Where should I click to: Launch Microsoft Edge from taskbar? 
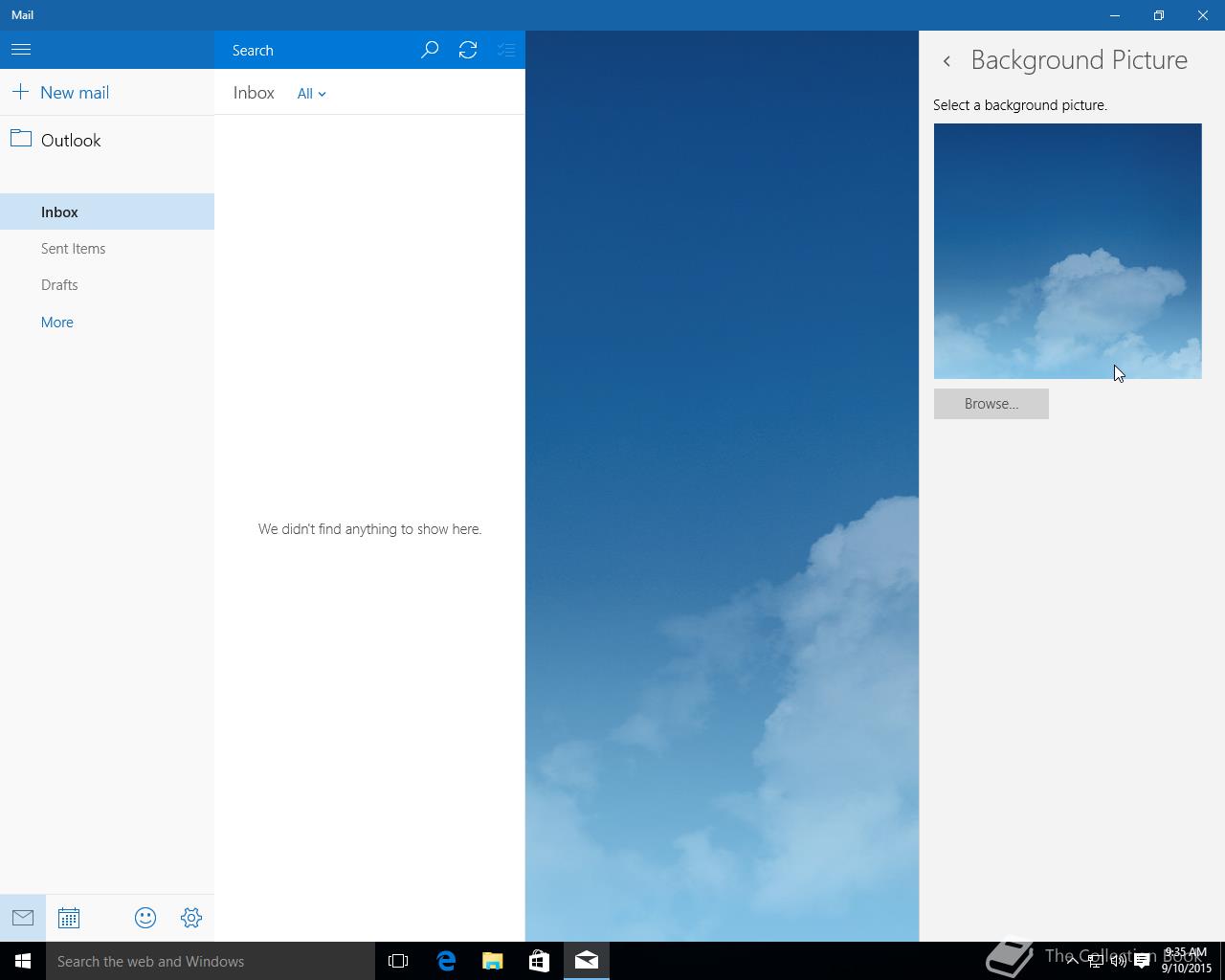click(446, 961)
